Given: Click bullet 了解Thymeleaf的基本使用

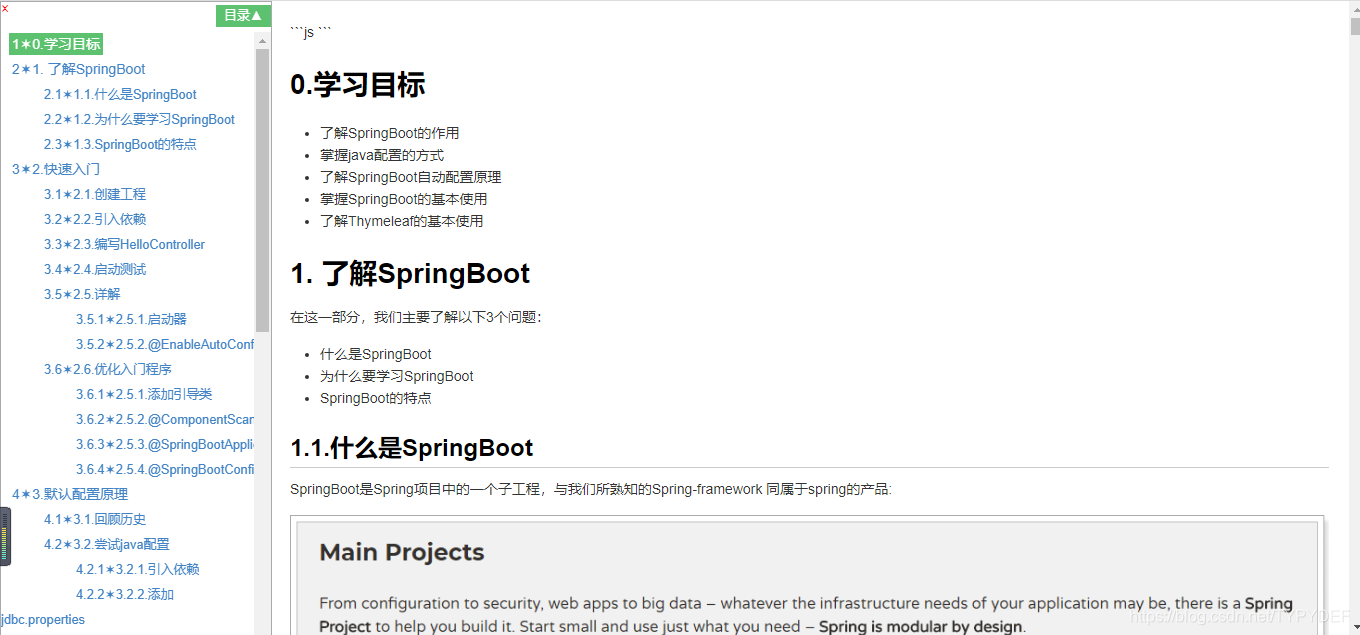Looking at the screenshot, I should 402,221.
